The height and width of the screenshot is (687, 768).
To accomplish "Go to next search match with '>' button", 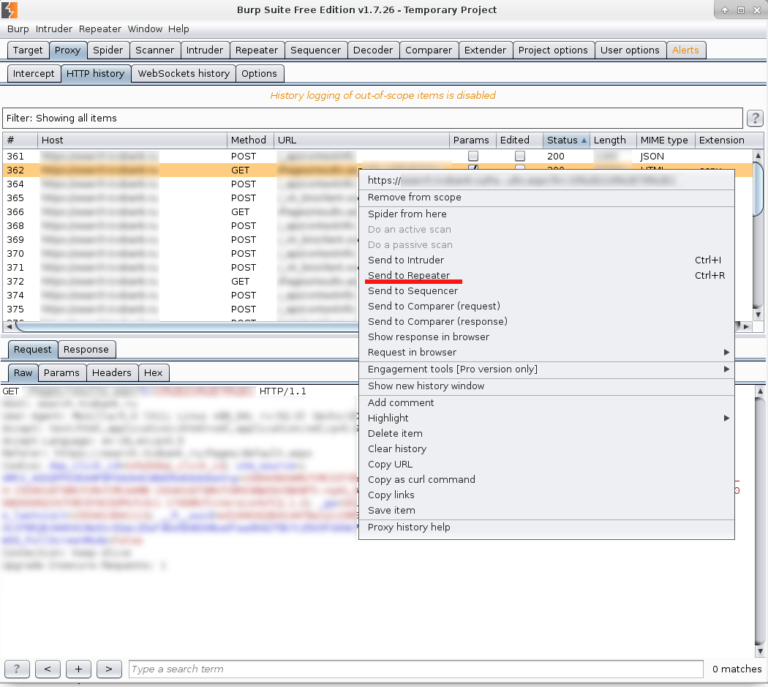I will click(109, 668).
